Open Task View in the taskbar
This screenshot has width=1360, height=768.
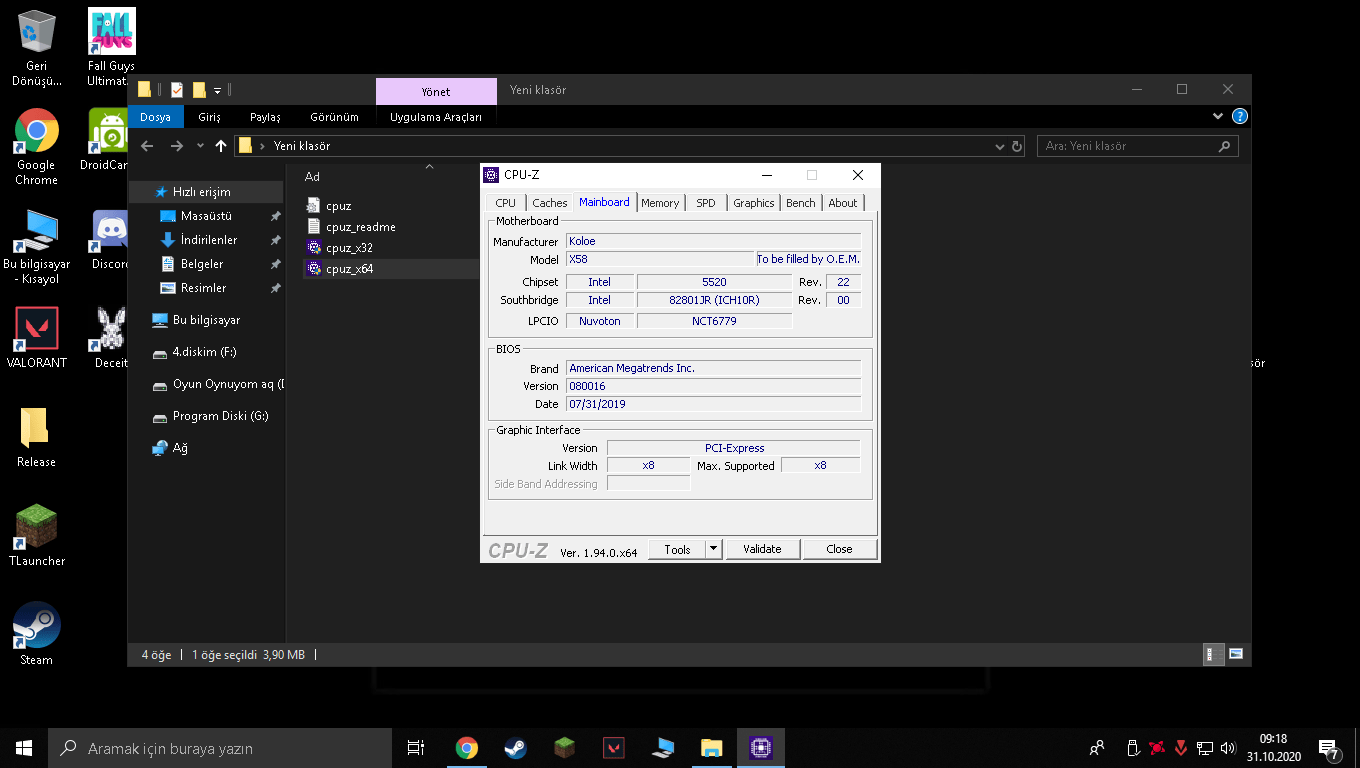click(416, 748)
